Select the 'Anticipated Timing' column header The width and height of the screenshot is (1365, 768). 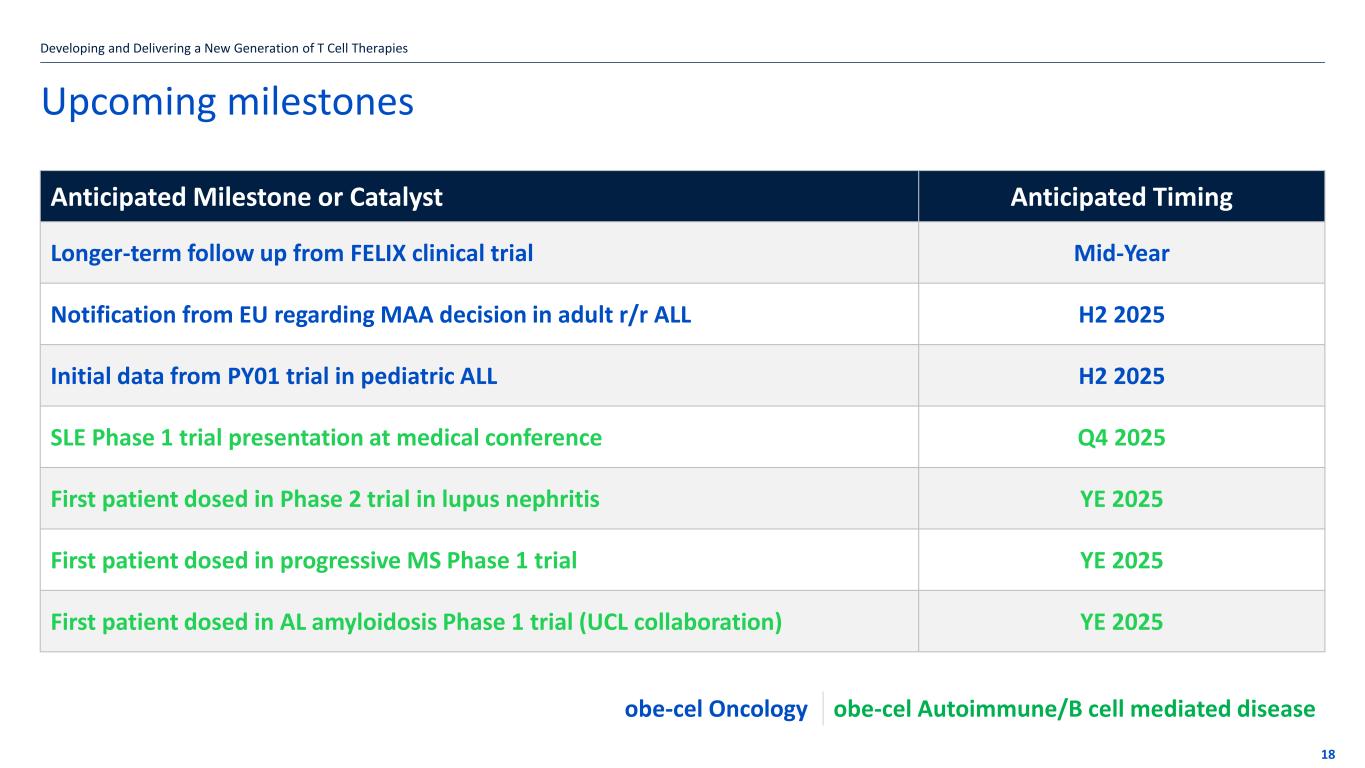1121,197
